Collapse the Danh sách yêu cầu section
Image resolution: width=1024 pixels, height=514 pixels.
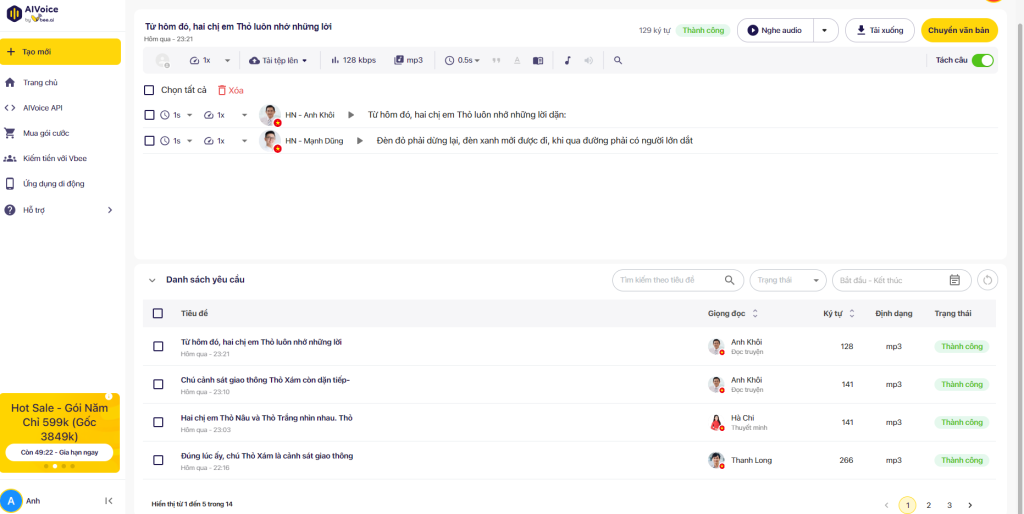tap(152, 280)
